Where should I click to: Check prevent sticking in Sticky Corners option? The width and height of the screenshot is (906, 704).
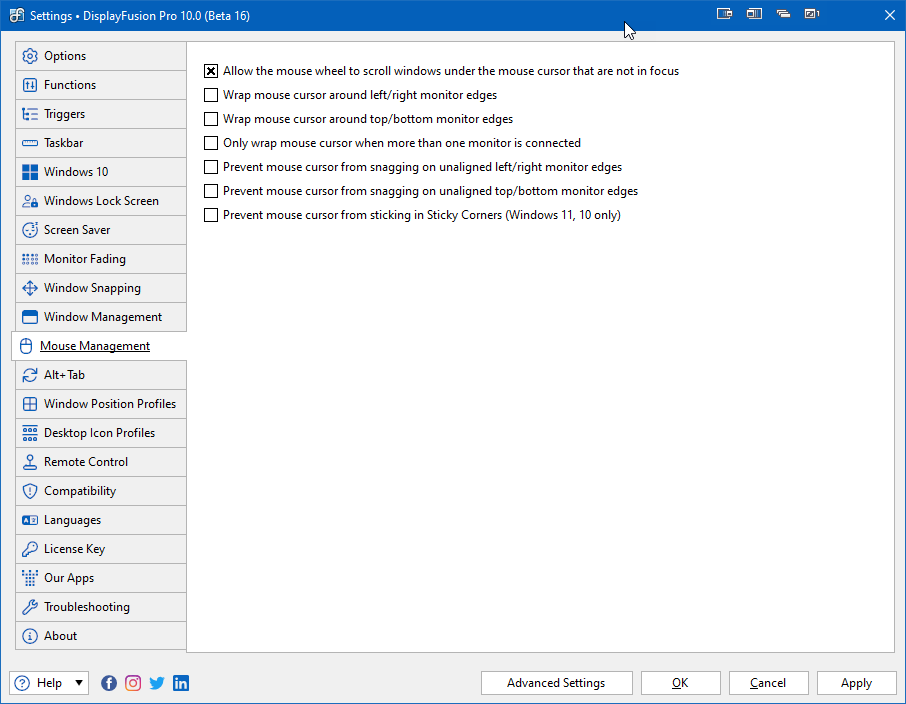[211, 215]
